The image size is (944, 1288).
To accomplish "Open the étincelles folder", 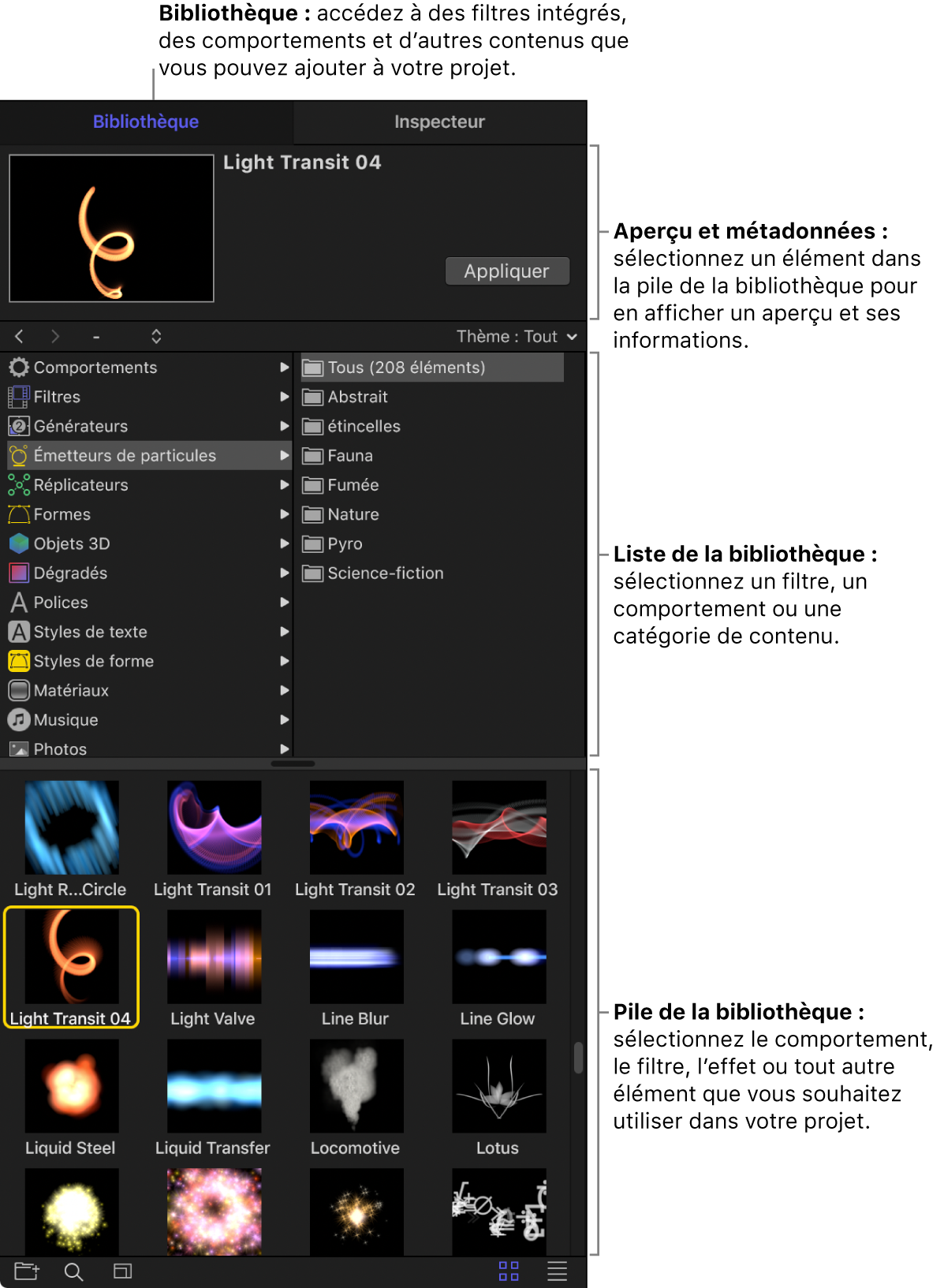I will click(432, 426).
